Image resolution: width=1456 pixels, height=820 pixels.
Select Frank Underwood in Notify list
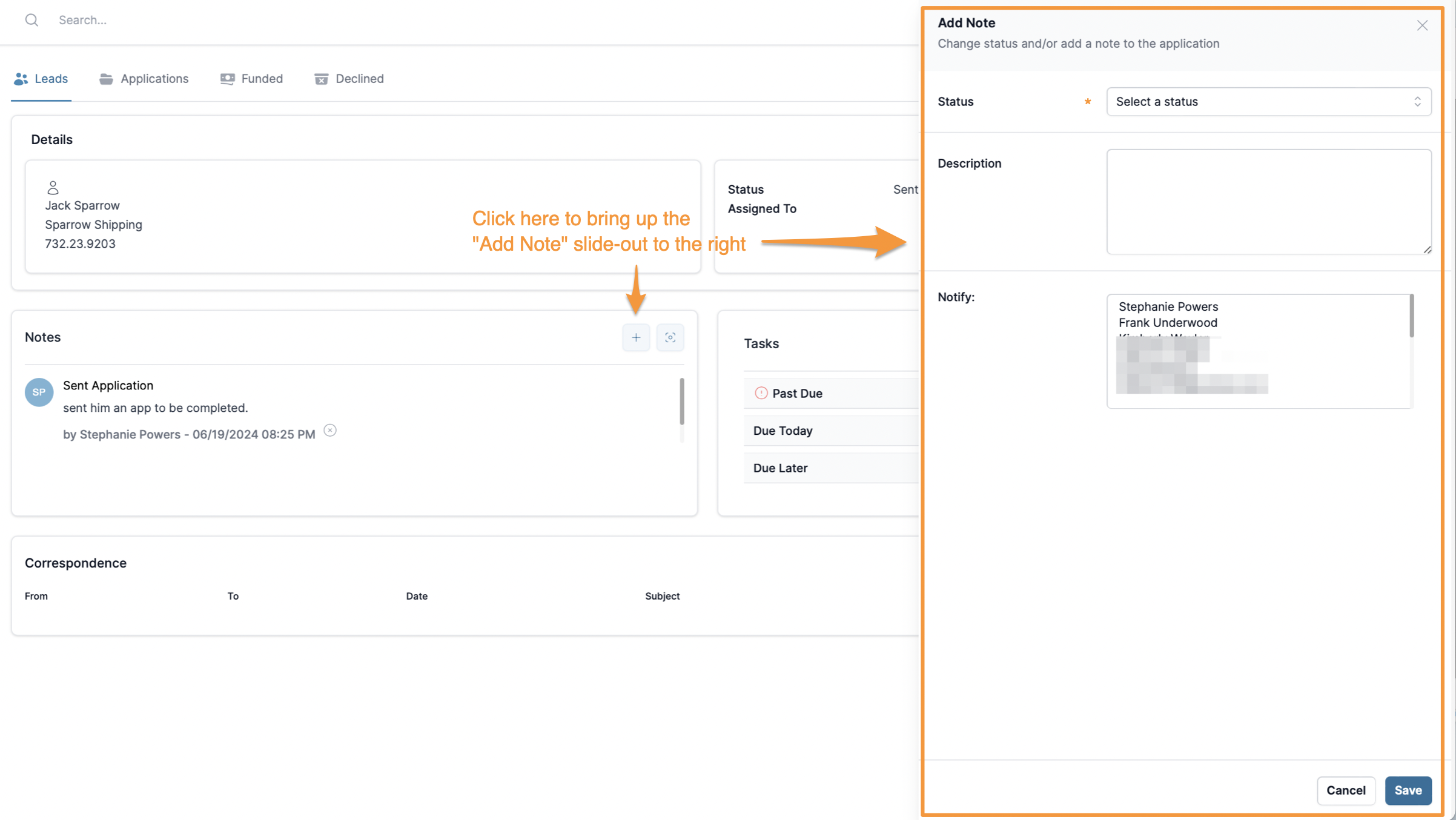pyautogui.click(x=1168, y=323)
